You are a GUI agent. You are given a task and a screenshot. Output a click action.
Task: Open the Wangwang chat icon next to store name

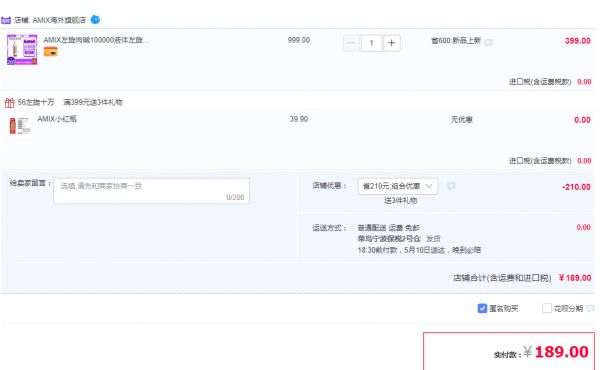point(95,20)
